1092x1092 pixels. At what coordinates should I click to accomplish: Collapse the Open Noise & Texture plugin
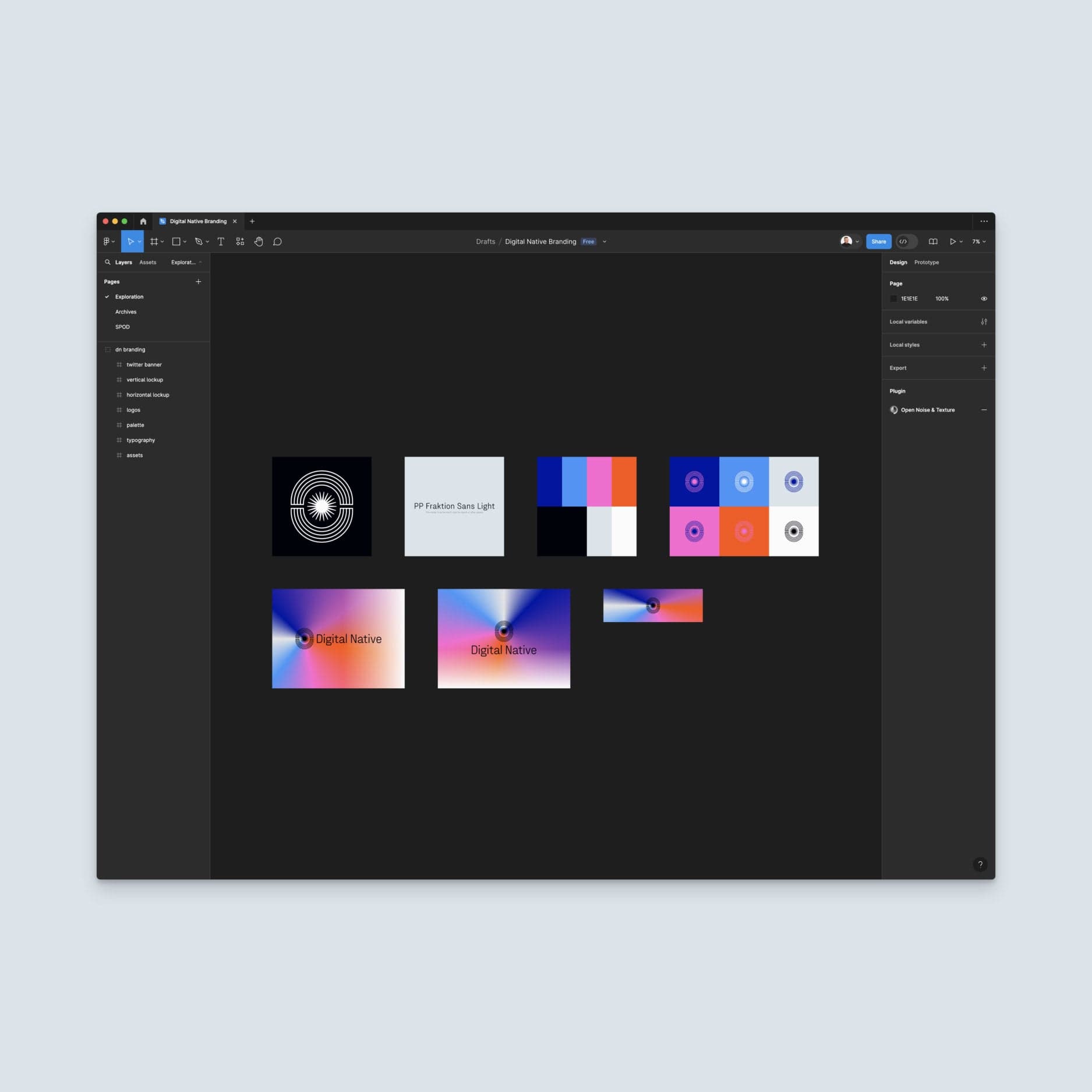pyautogui.click(x=984, y=409)
